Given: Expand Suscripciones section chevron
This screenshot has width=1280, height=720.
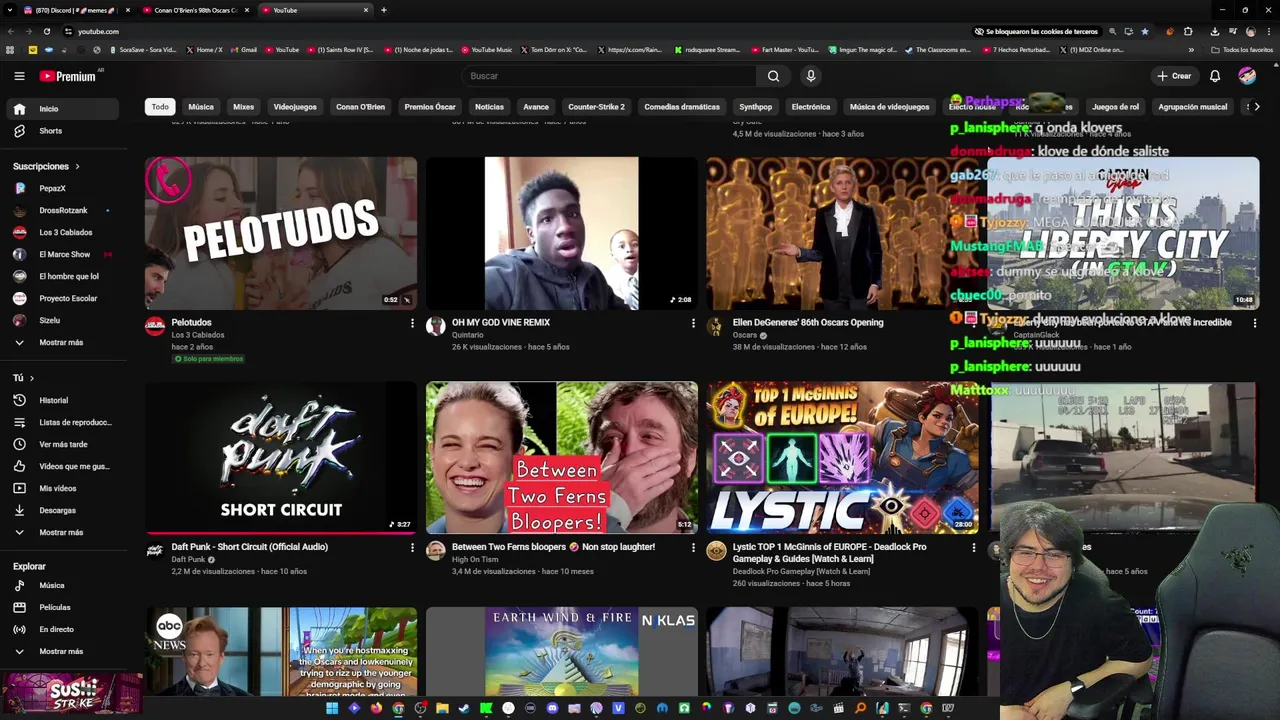Looking at the screenshot, I should (x=77, y=167).
